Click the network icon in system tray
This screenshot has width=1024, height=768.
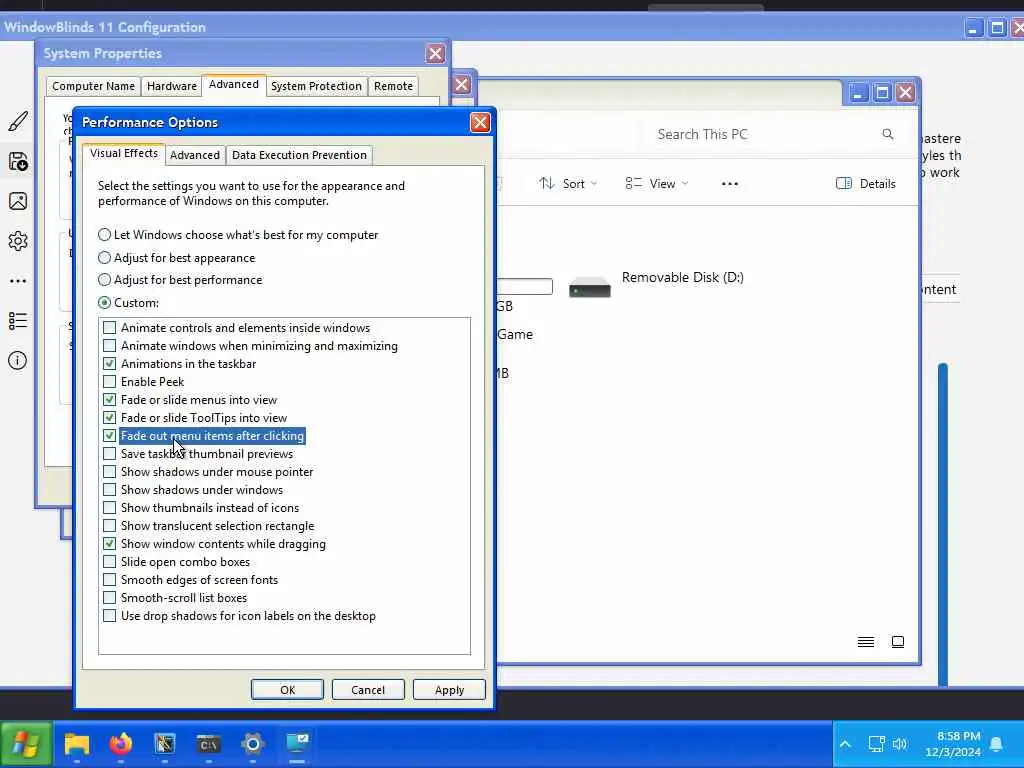point(876,744)
